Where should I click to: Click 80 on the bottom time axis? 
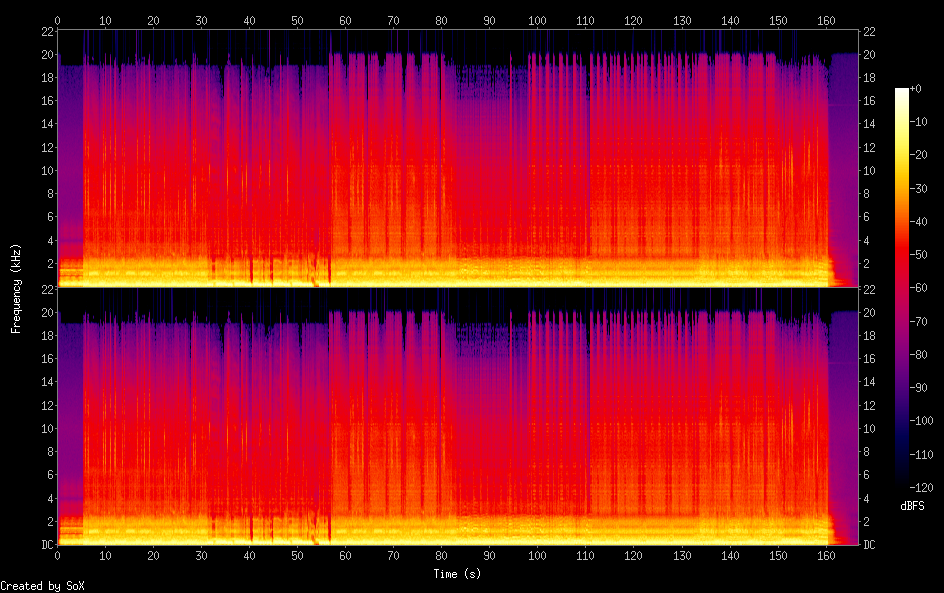click(441, 555)
